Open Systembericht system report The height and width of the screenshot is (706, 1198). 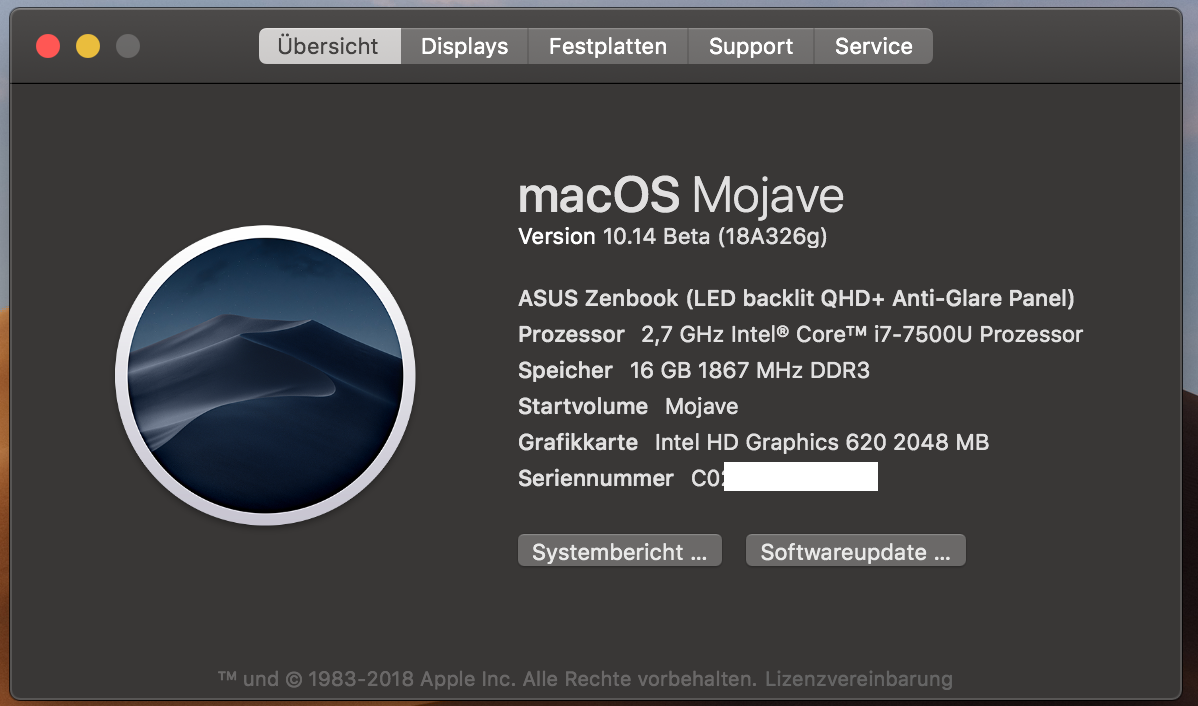[x=620, y=552]
